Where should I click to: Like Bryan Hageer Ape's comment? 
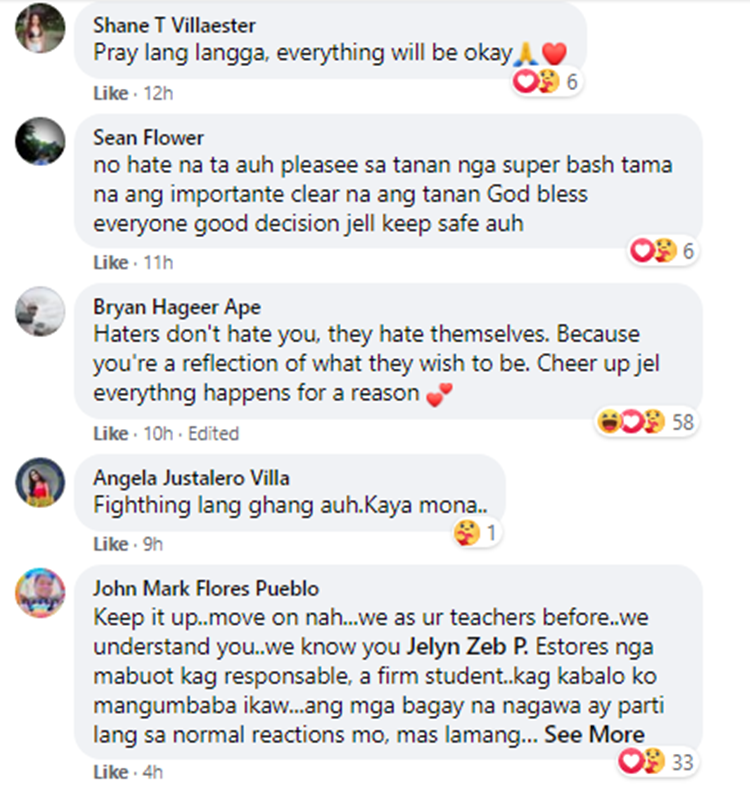pyautogui.click(x=111, y=433)
